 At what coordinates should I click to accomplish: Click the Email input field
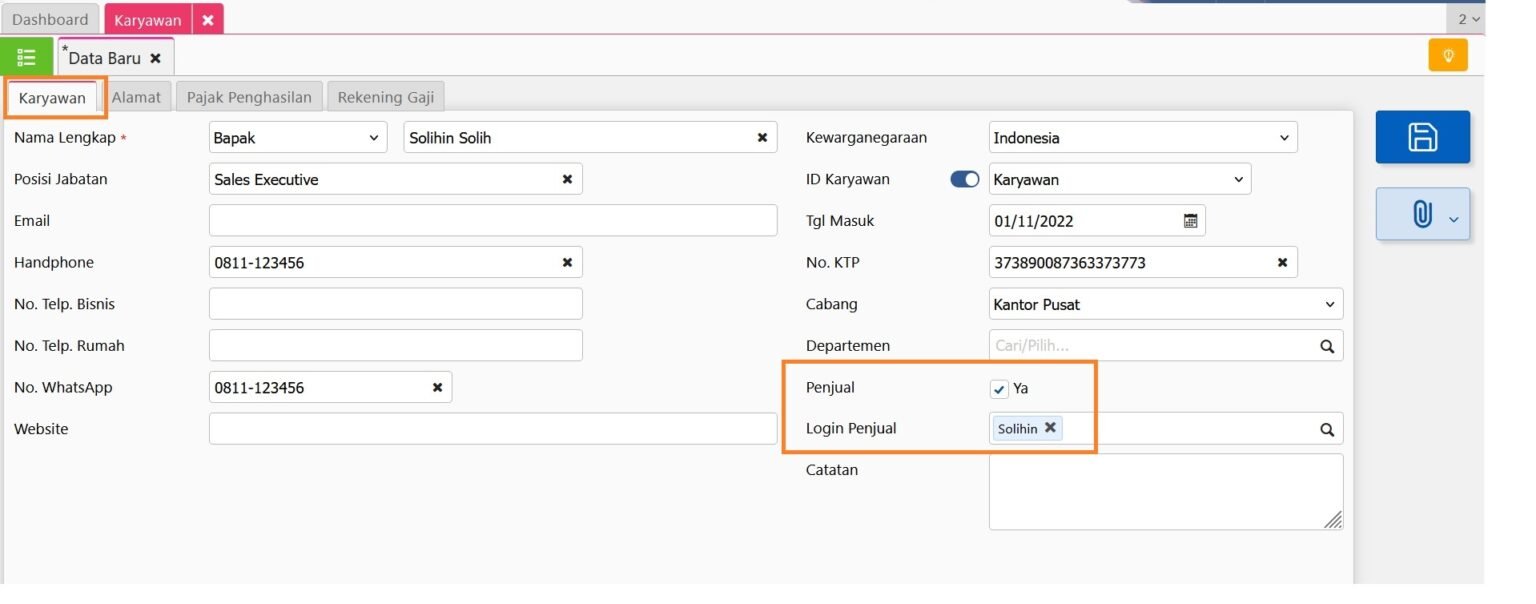click(492, 221)
